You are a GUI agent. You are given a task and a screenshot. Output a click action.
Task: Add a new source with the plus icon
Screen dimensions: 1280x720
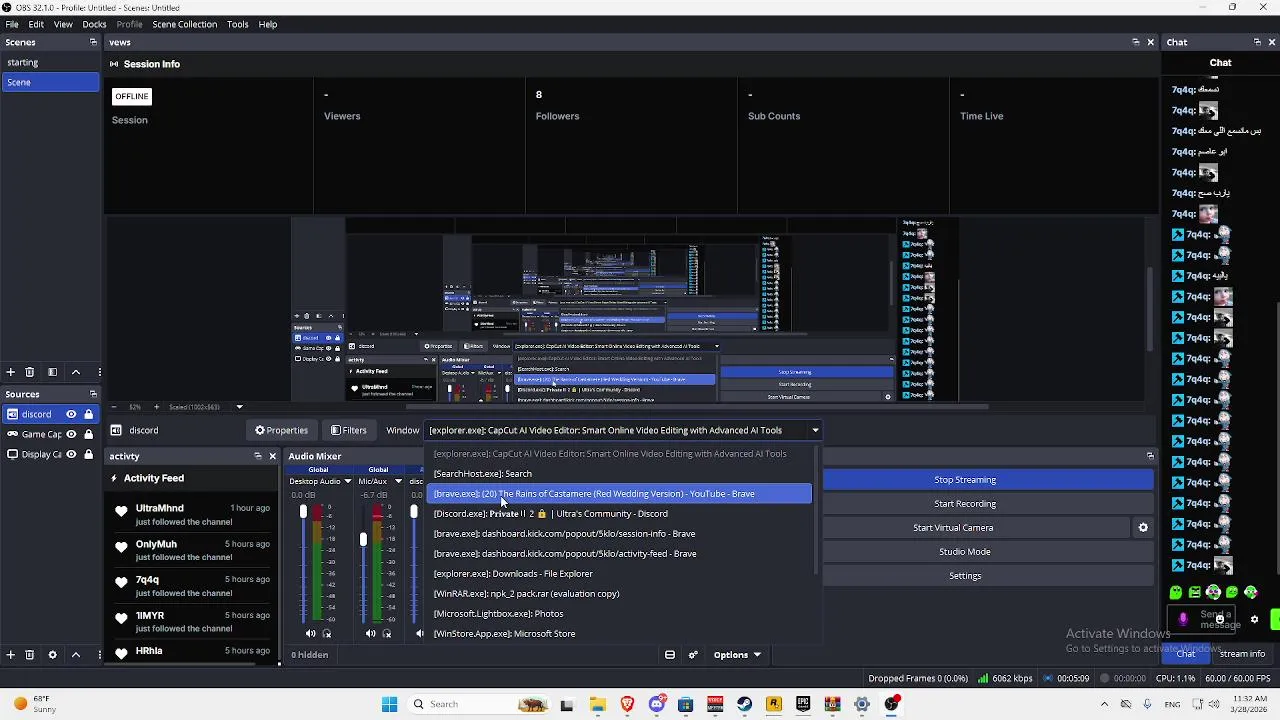tap(10, 655)
